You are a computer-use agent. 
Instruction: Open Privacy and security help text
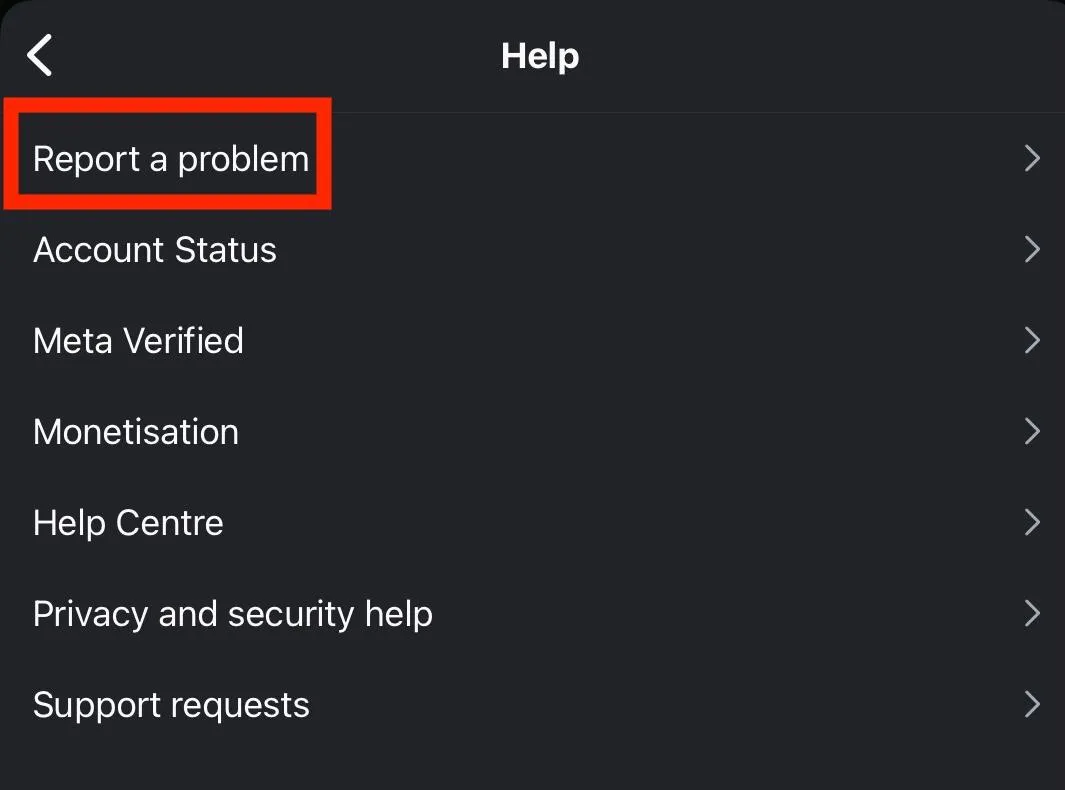[233, 614]
